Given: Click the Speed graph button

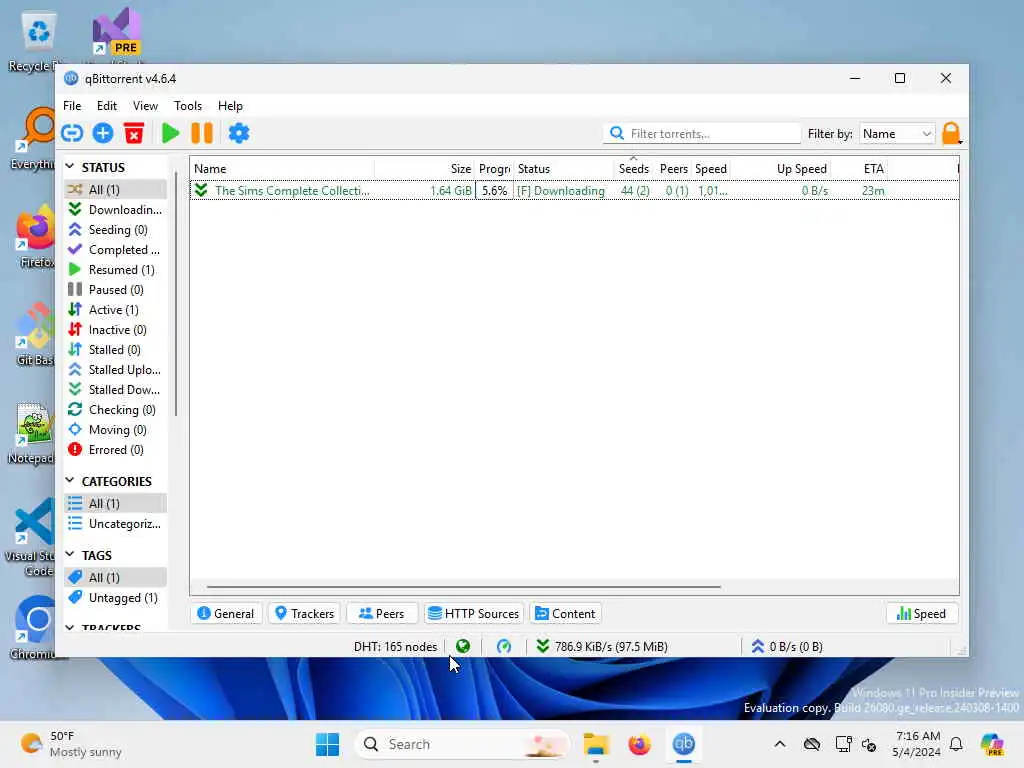Looking at the screenshot, I should [921, 614].
